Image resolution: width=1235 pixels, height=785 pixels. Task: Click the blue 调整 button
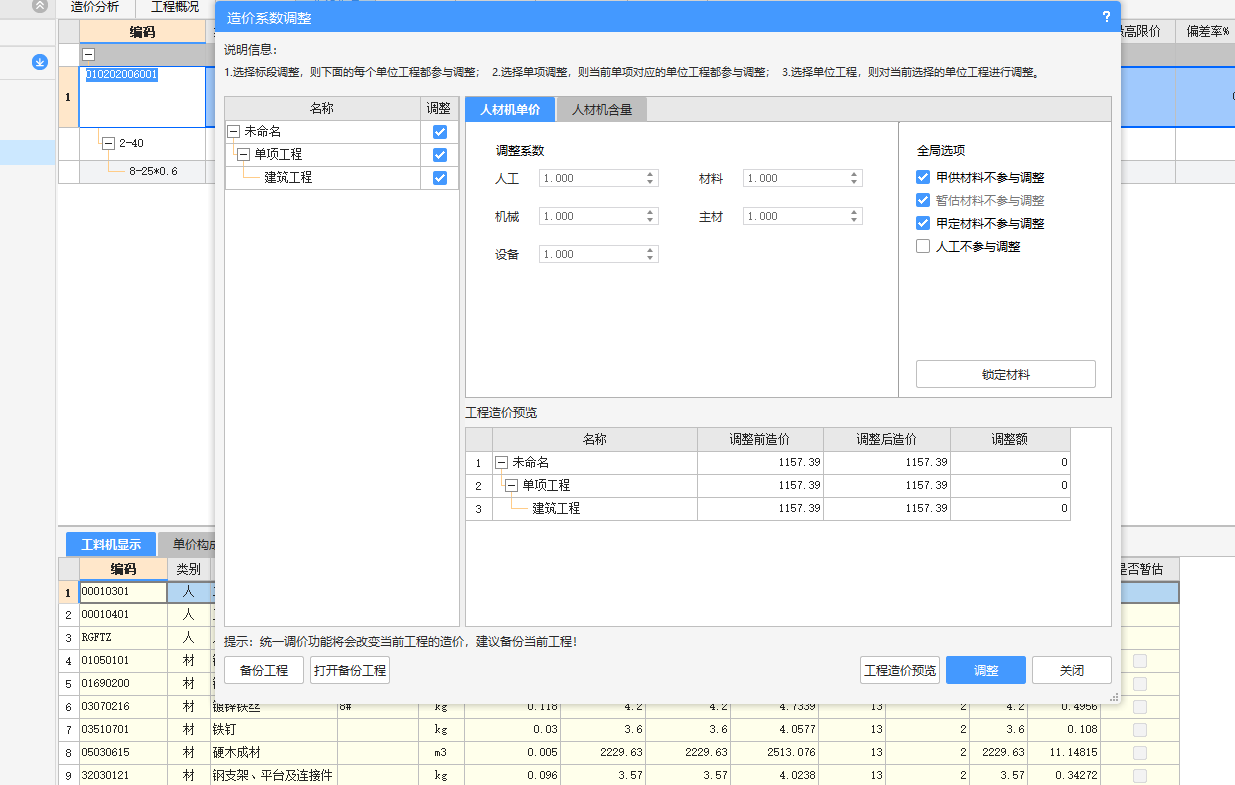tap(986, 670)
